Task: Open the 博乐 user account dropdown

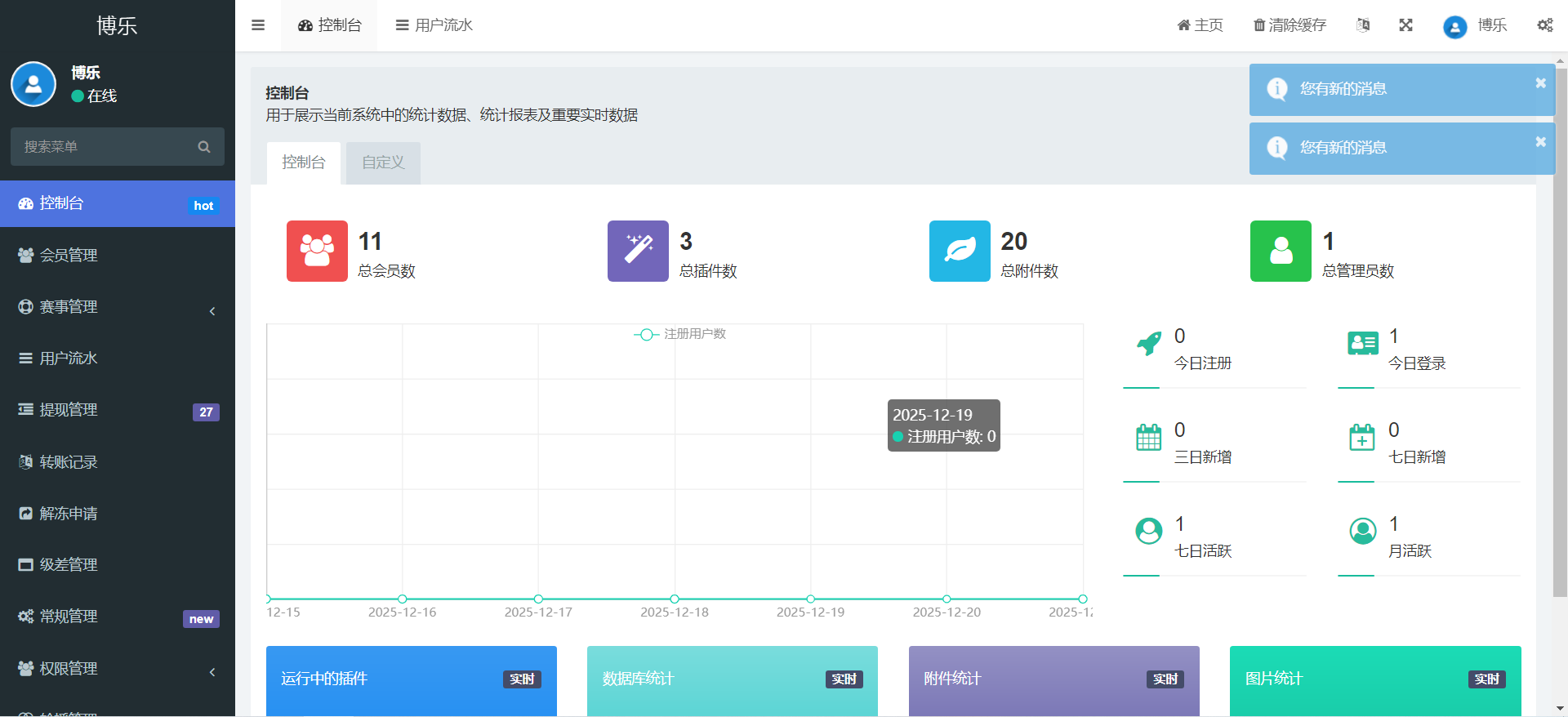Action: pos(1475,25)
